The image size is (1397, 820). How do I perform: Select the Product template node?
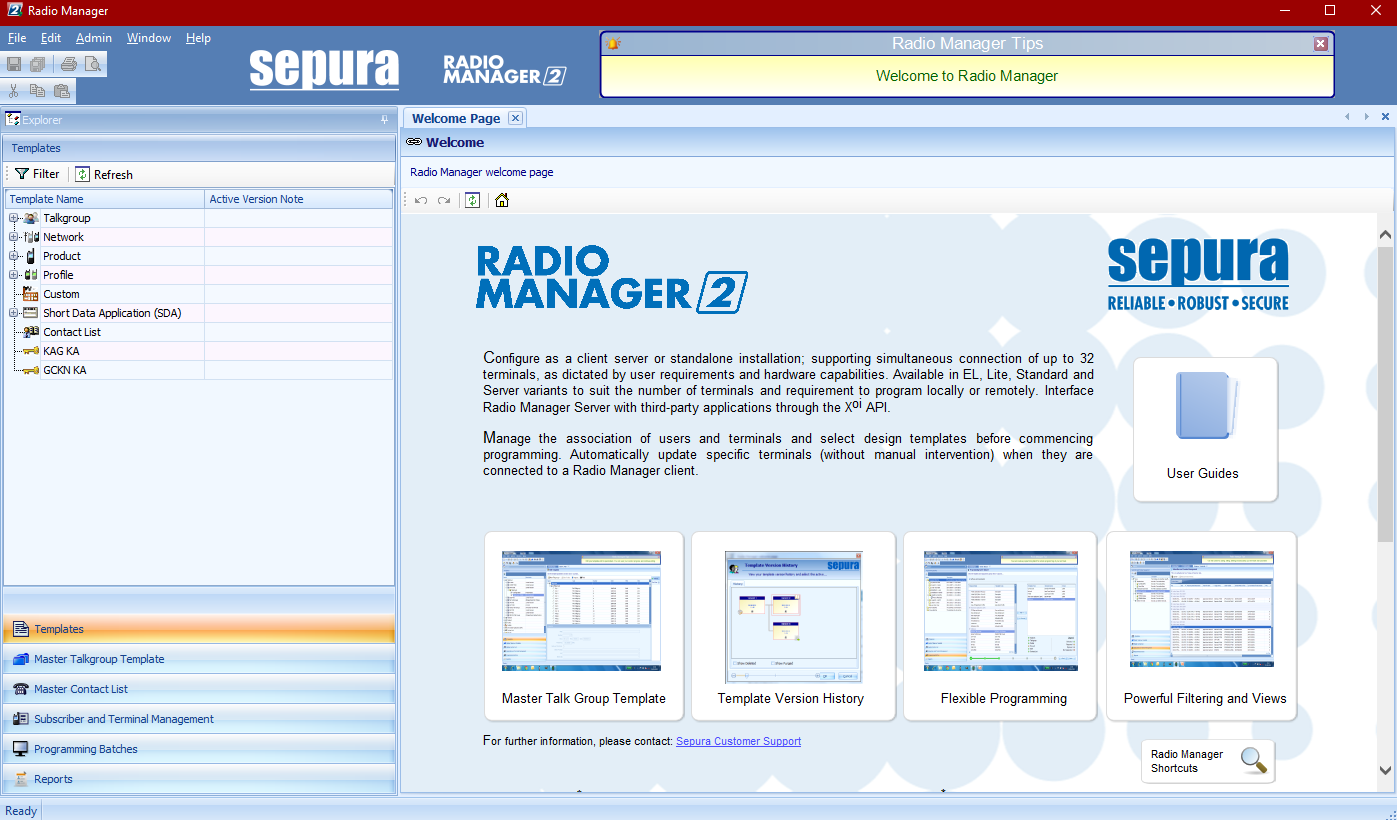62,256
